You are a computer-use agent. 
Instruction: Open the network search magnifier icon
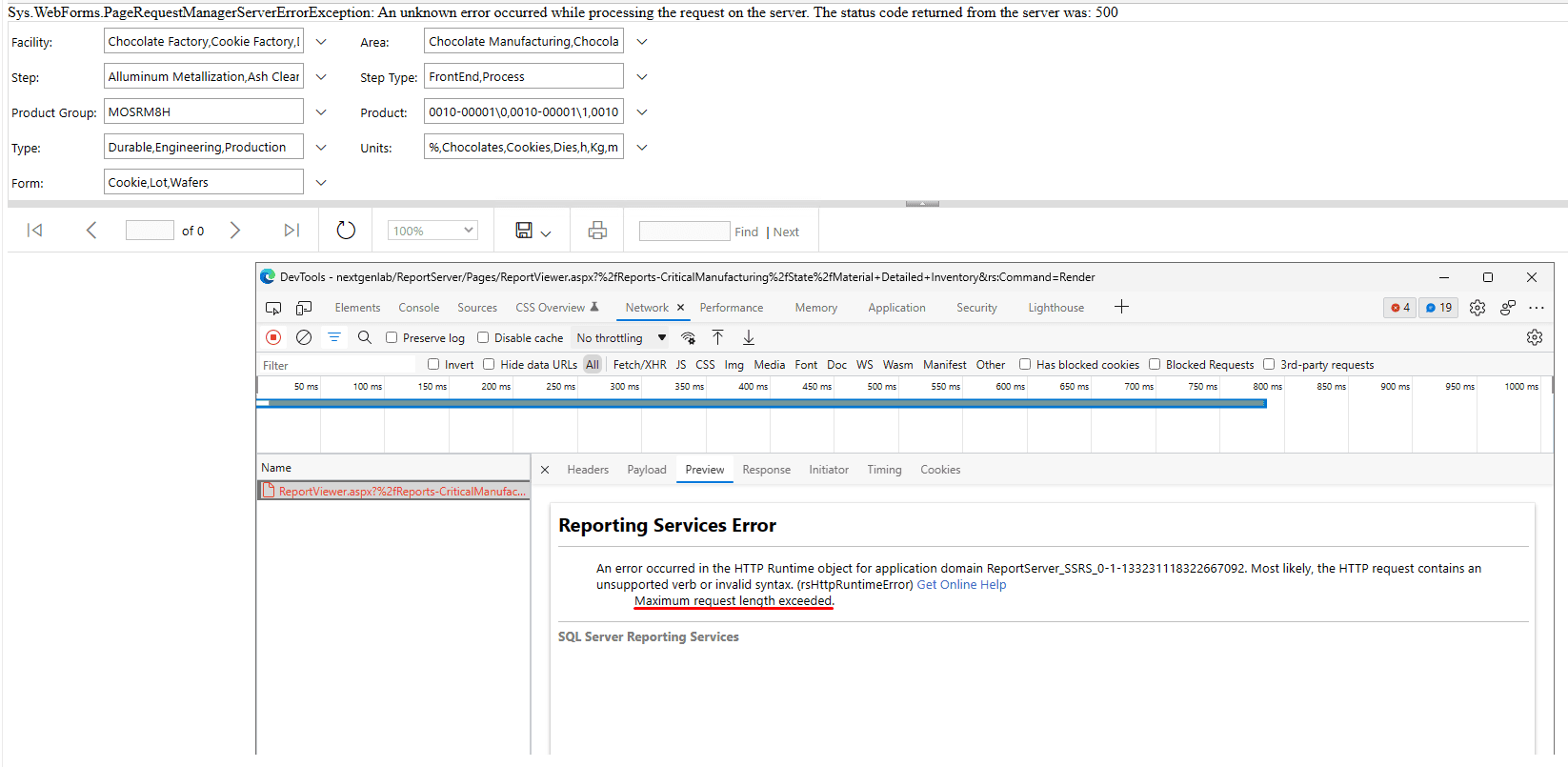[x=365, y=337]
